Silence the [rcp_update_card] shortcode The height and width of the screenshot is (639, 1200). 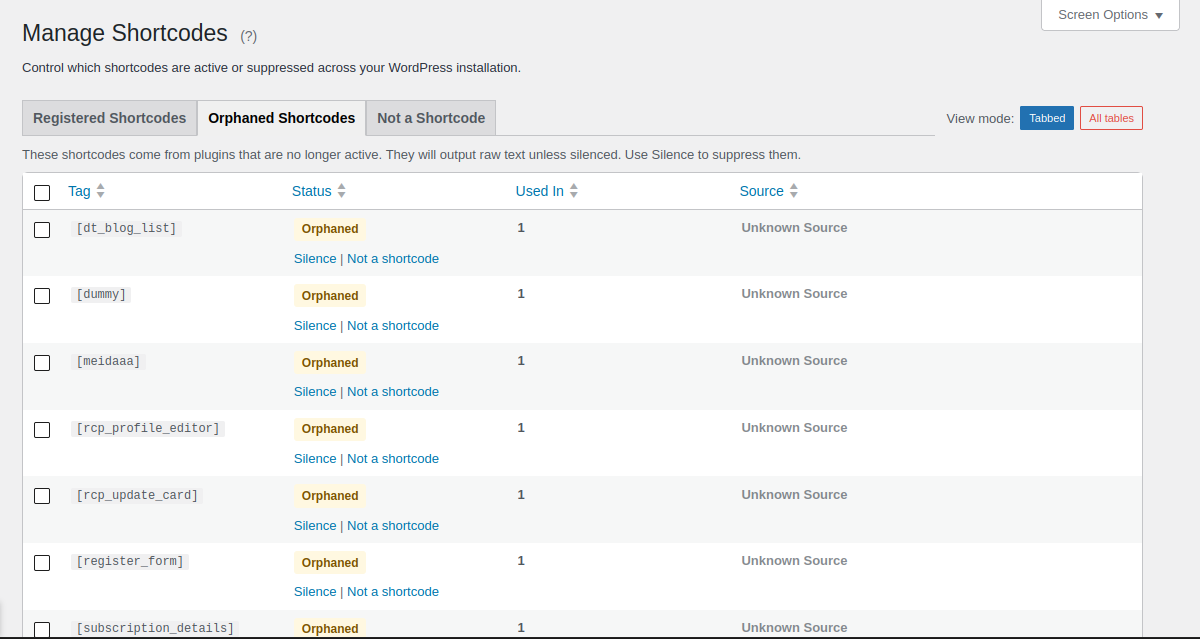[x=315, y=525]
